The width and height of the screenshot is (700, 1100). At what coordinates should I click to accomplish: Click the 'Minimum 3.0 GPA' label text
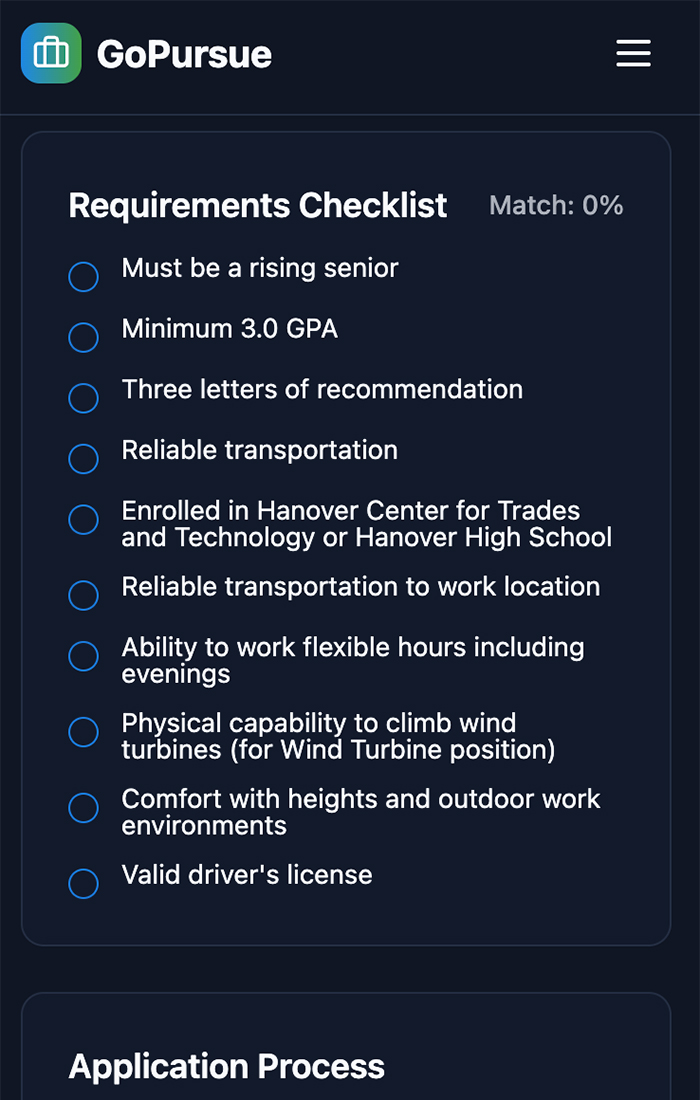pos(229,328)
